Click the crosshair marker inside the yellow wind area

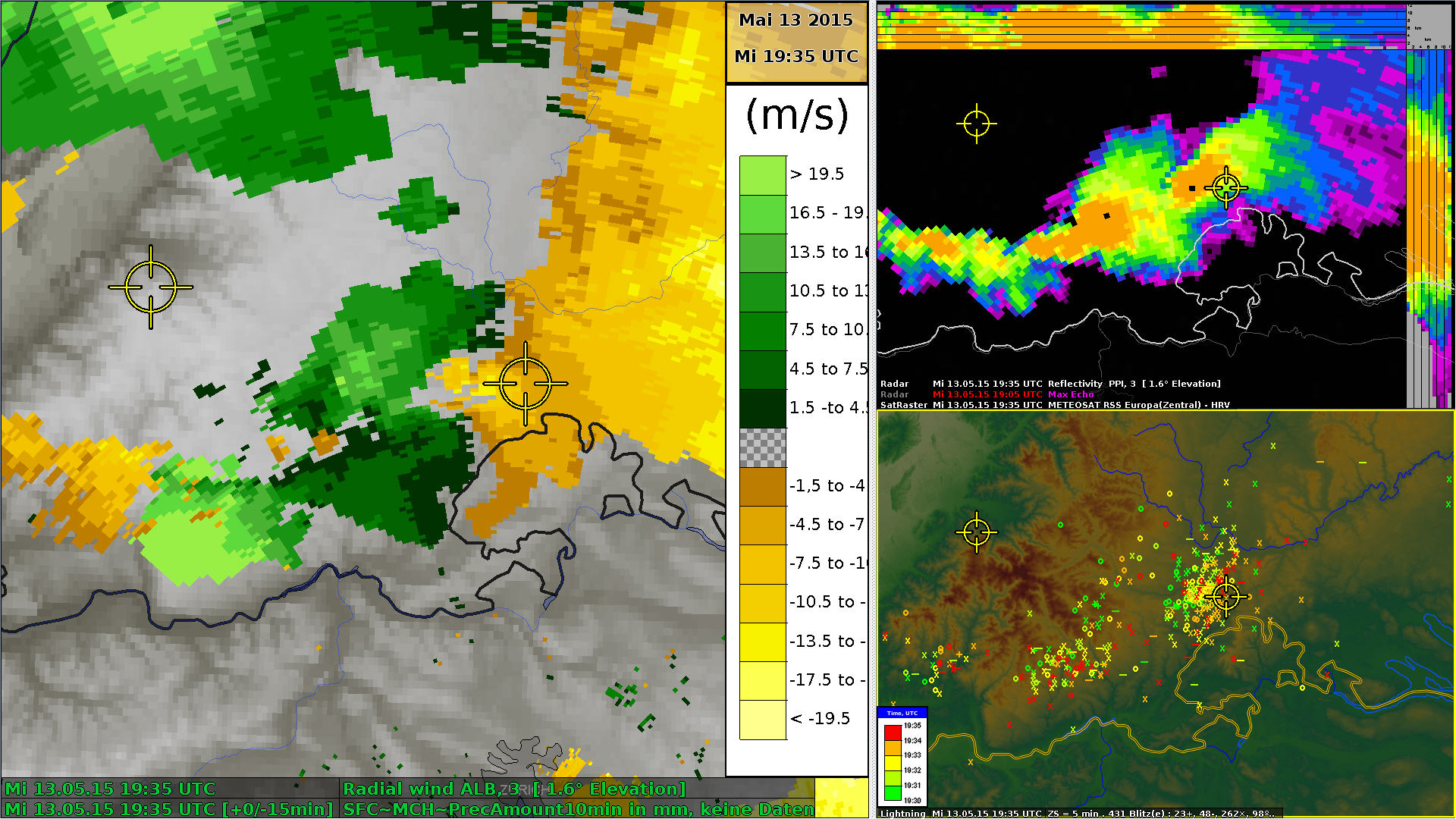click(x=526, y=384)
